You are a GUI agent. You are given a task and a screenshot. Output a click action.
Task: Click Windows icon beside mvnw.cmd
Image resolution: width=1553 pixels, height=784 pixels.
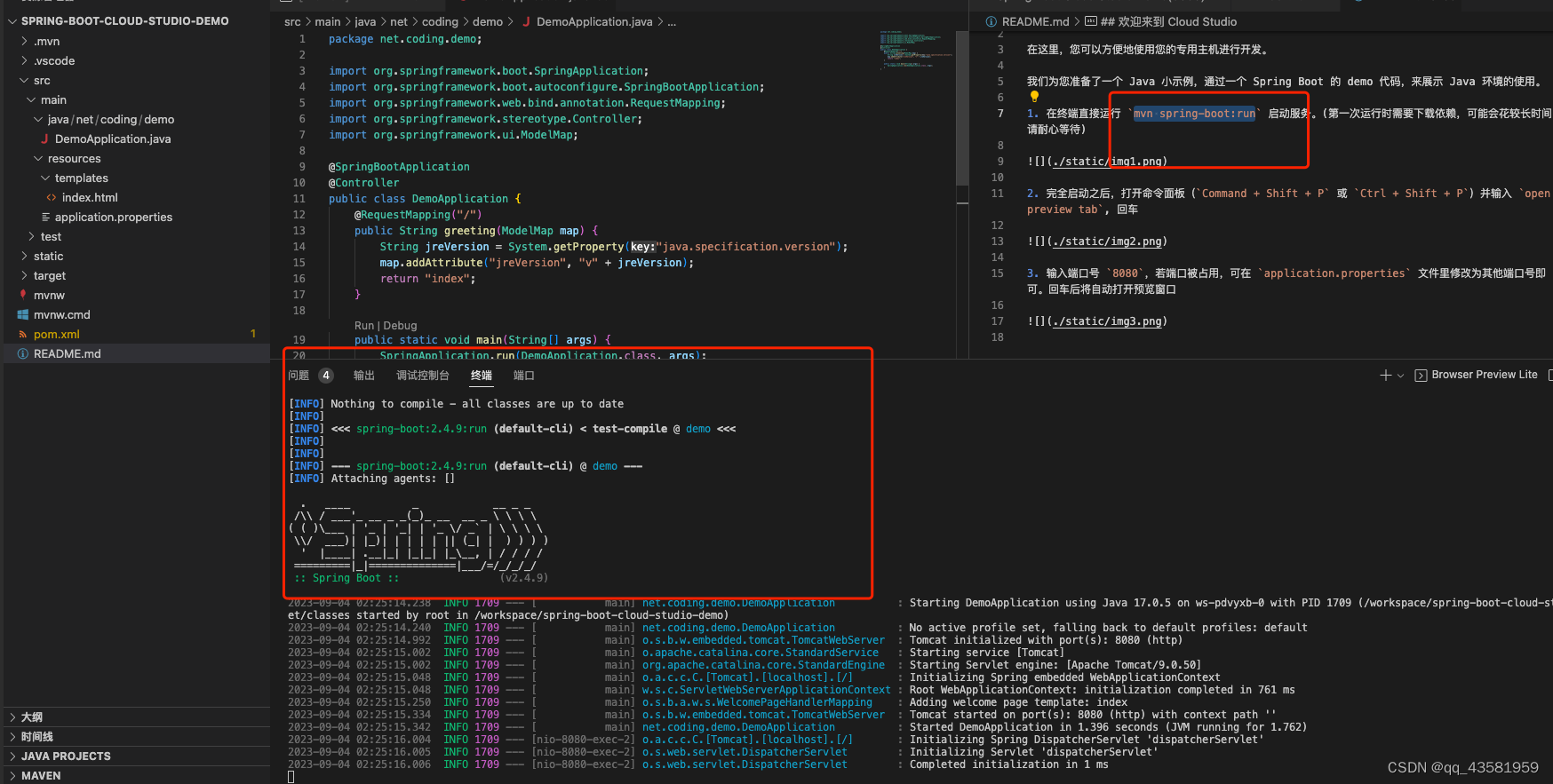[23, 314]
